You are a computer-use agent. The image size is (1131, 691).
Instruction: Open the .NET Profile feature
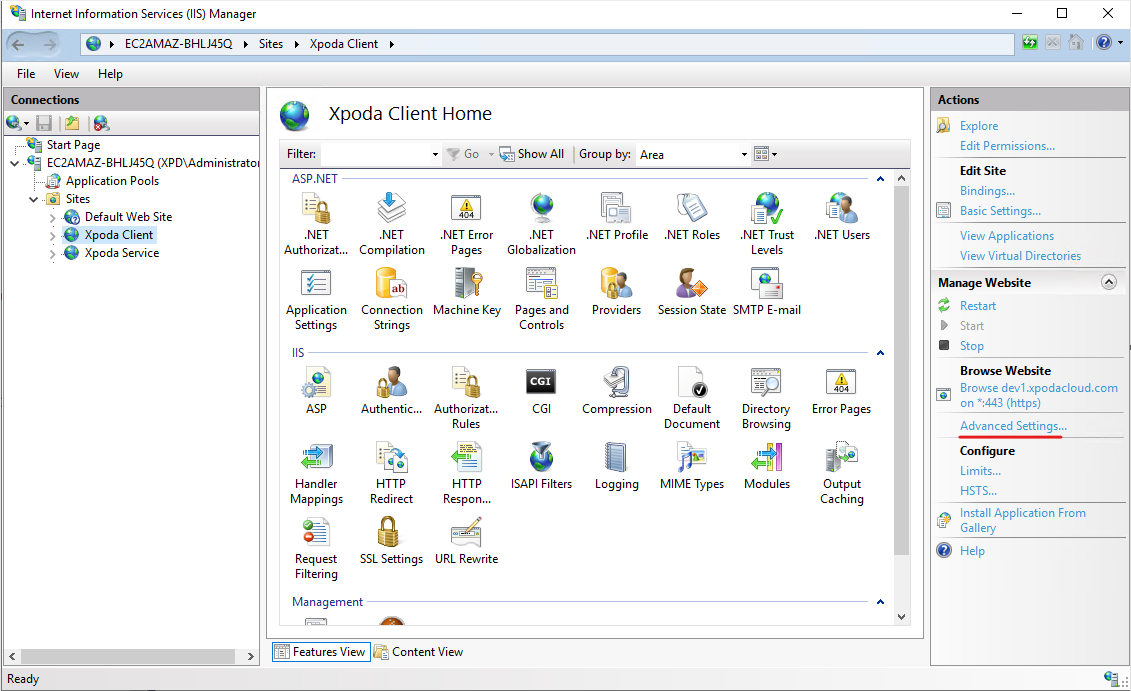(617, 216)
